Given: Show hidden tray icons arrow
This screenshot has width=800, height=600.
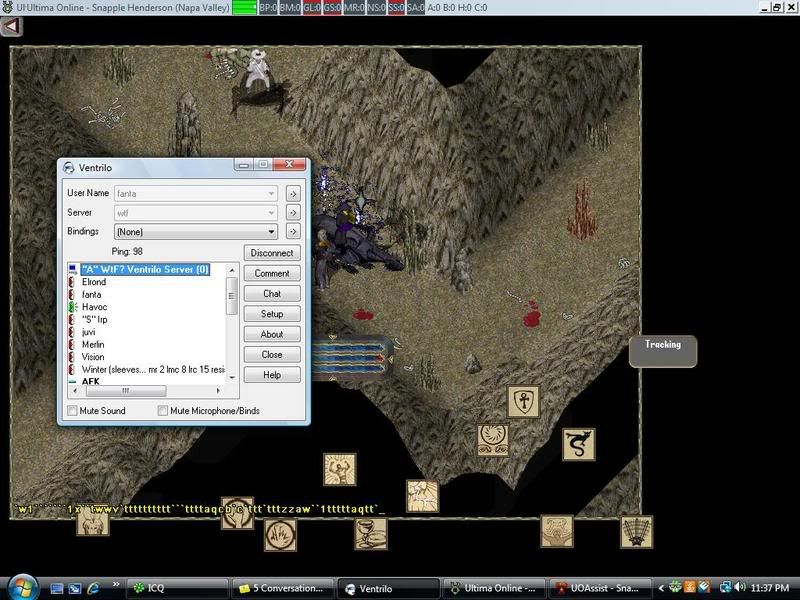Looking at the screenshot, I should 661,588.
